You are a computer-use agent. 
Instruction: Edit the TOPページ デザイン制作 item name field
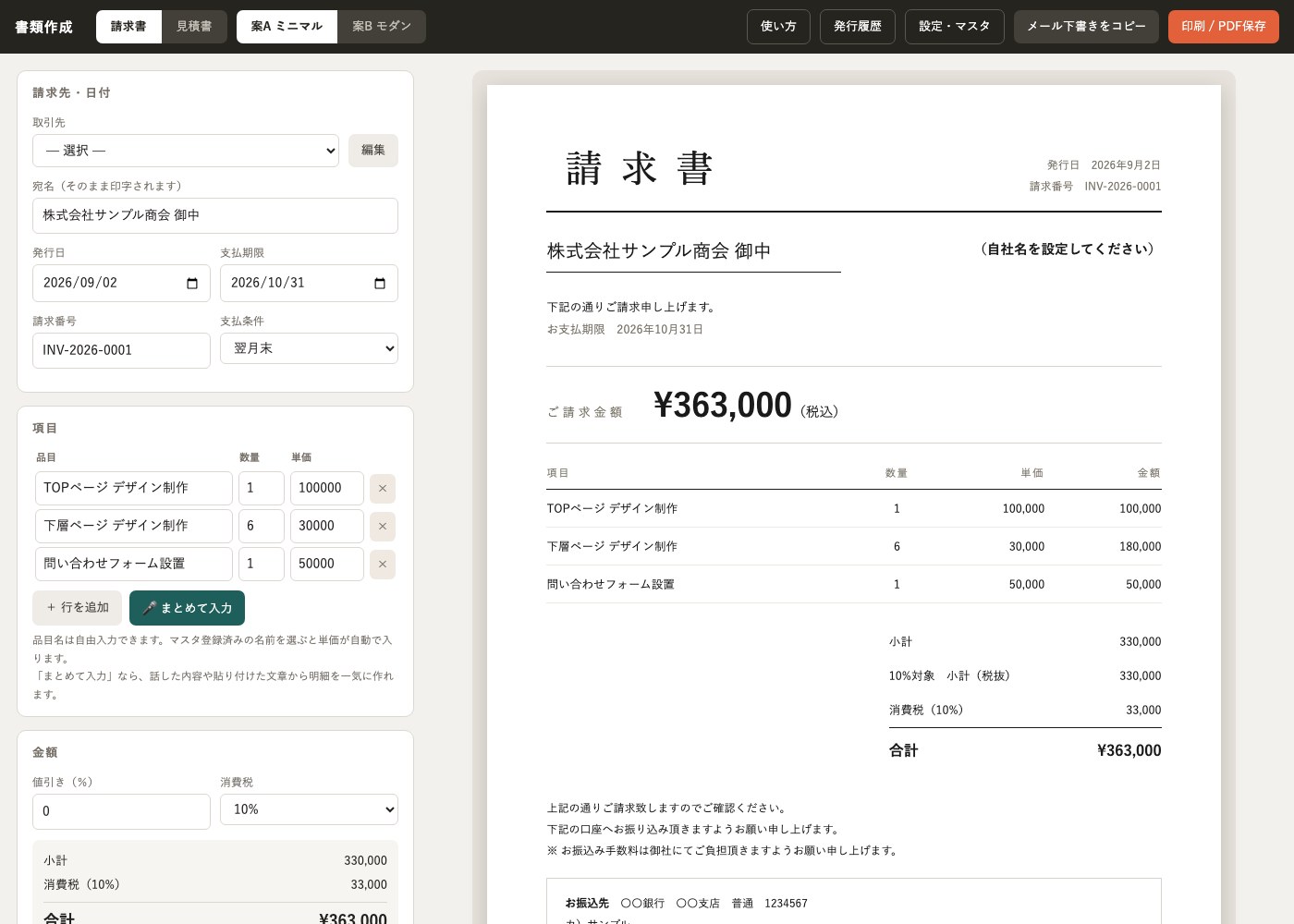tap(134, 489)
